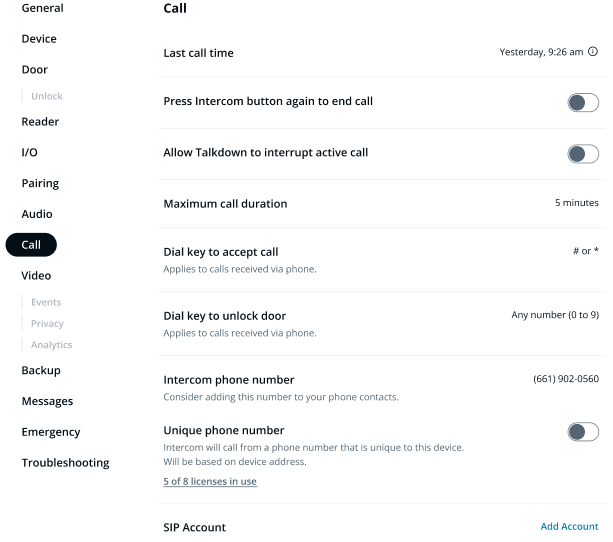Select Door in the sidebar

[x=34, y=70]
